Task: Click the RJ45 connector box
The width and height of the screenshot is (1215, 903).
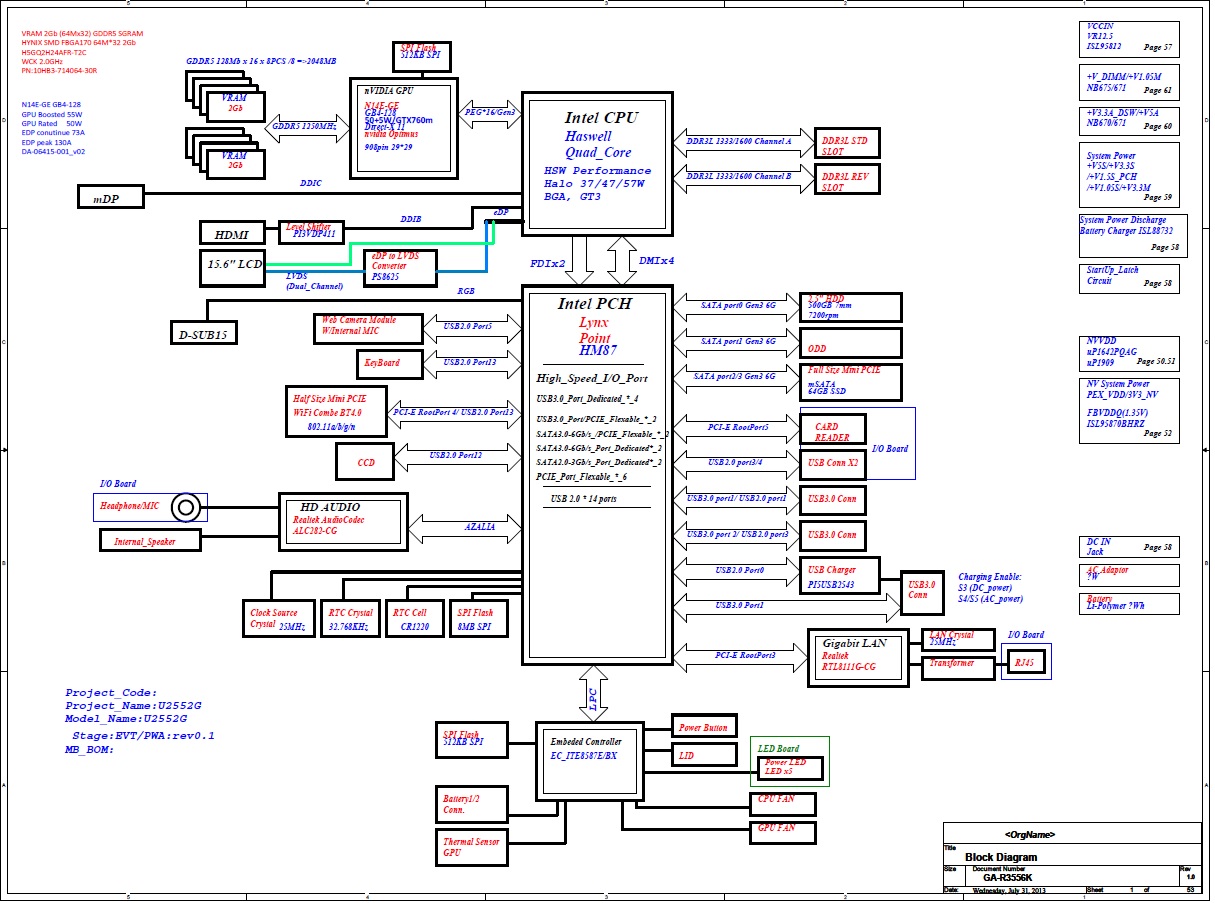Action: [1025, 662]
